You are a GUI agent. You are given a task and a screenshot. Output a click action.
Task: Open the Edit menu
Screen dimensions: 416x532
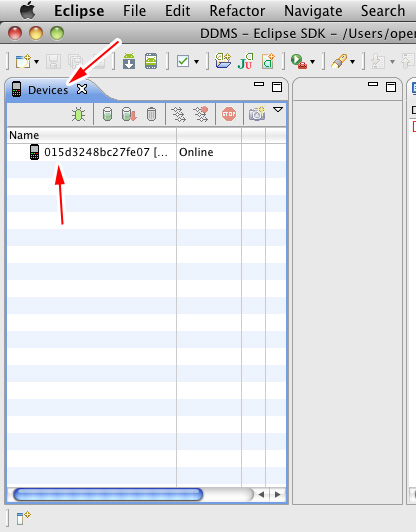tap(177, 11)
